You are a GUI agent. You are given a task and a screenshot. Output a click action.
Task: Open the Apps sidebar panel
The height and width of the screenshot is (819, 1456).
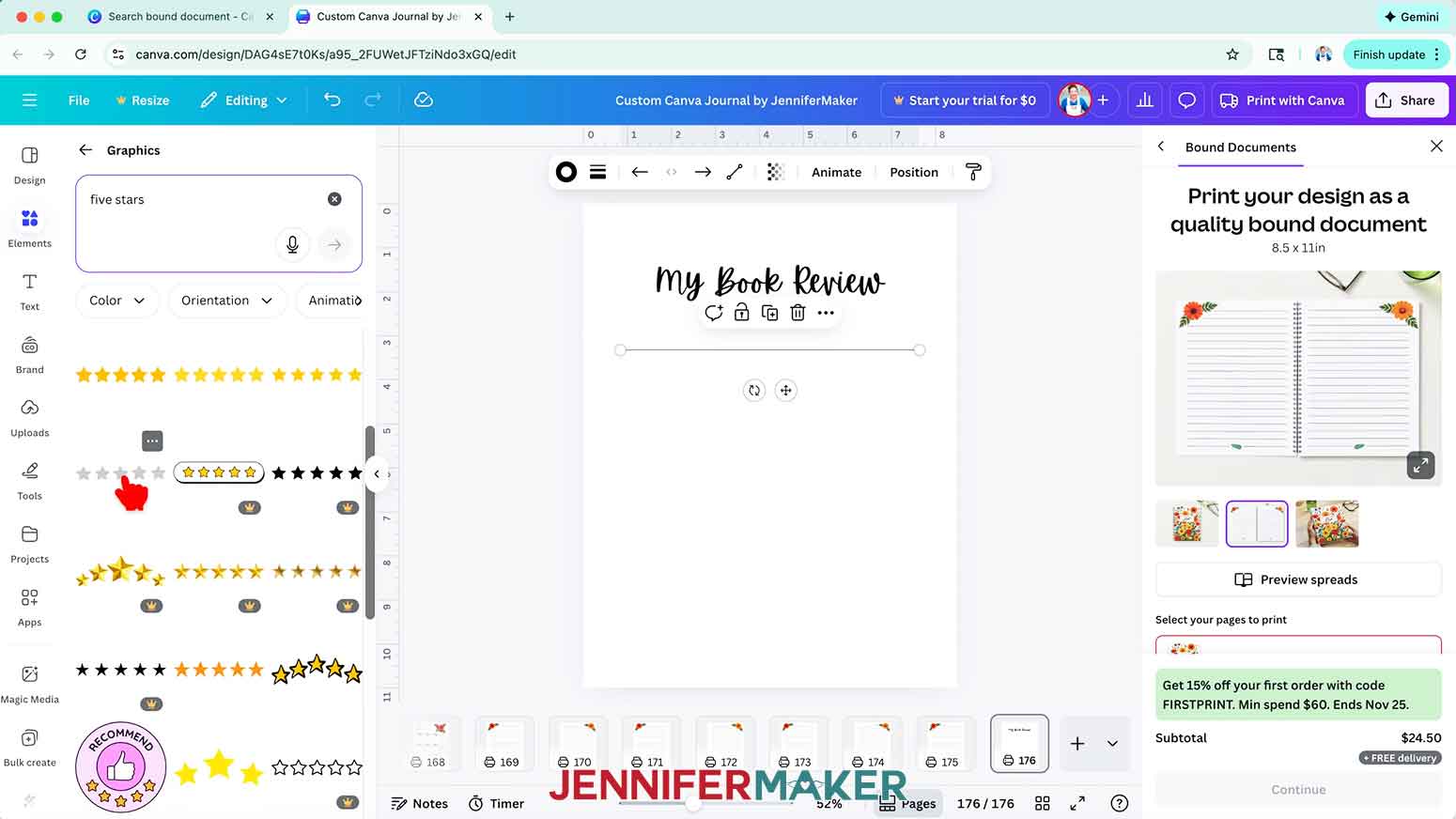tap(29, 607)
